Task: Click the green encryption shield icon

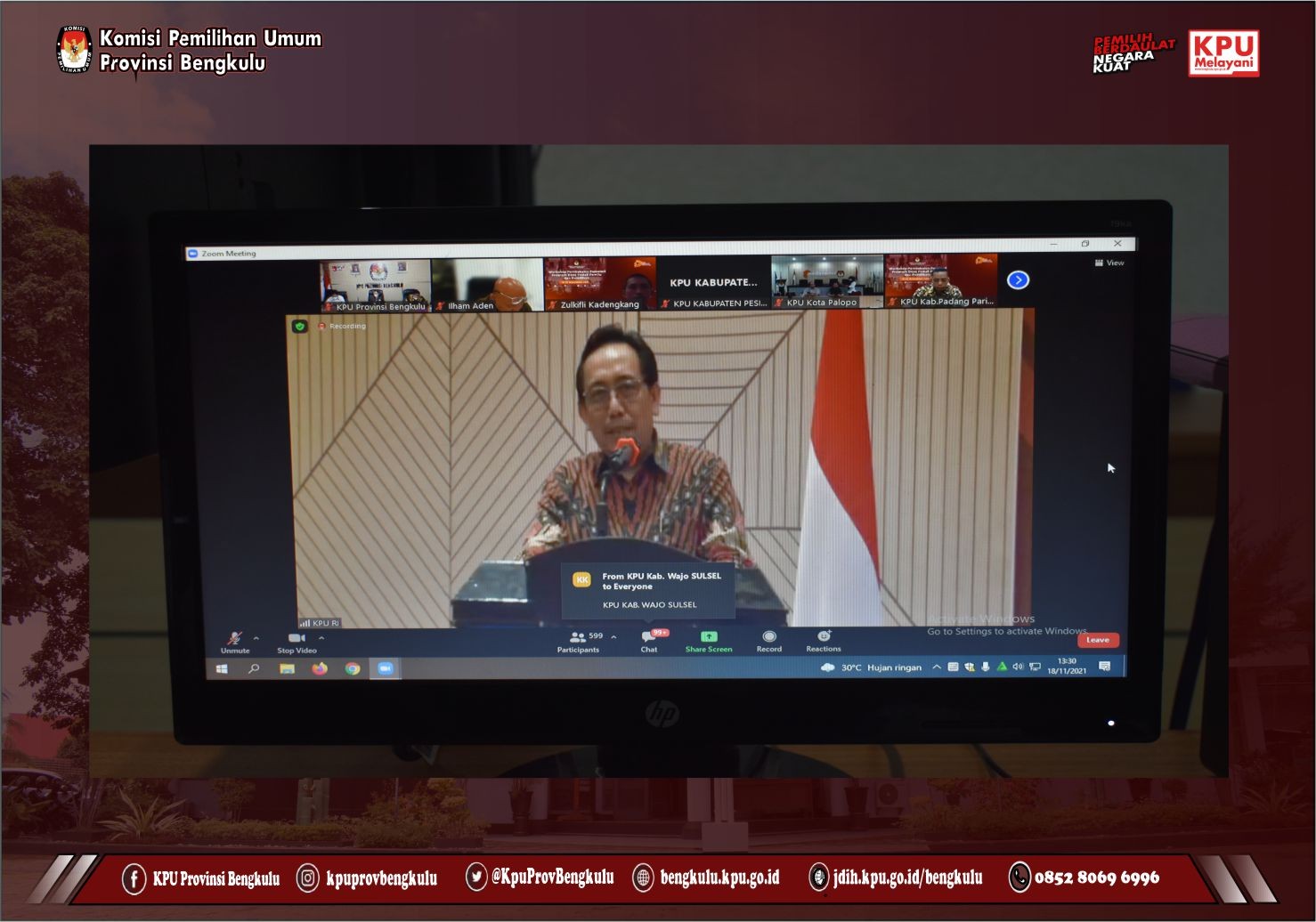Action: tap(300, 327)
